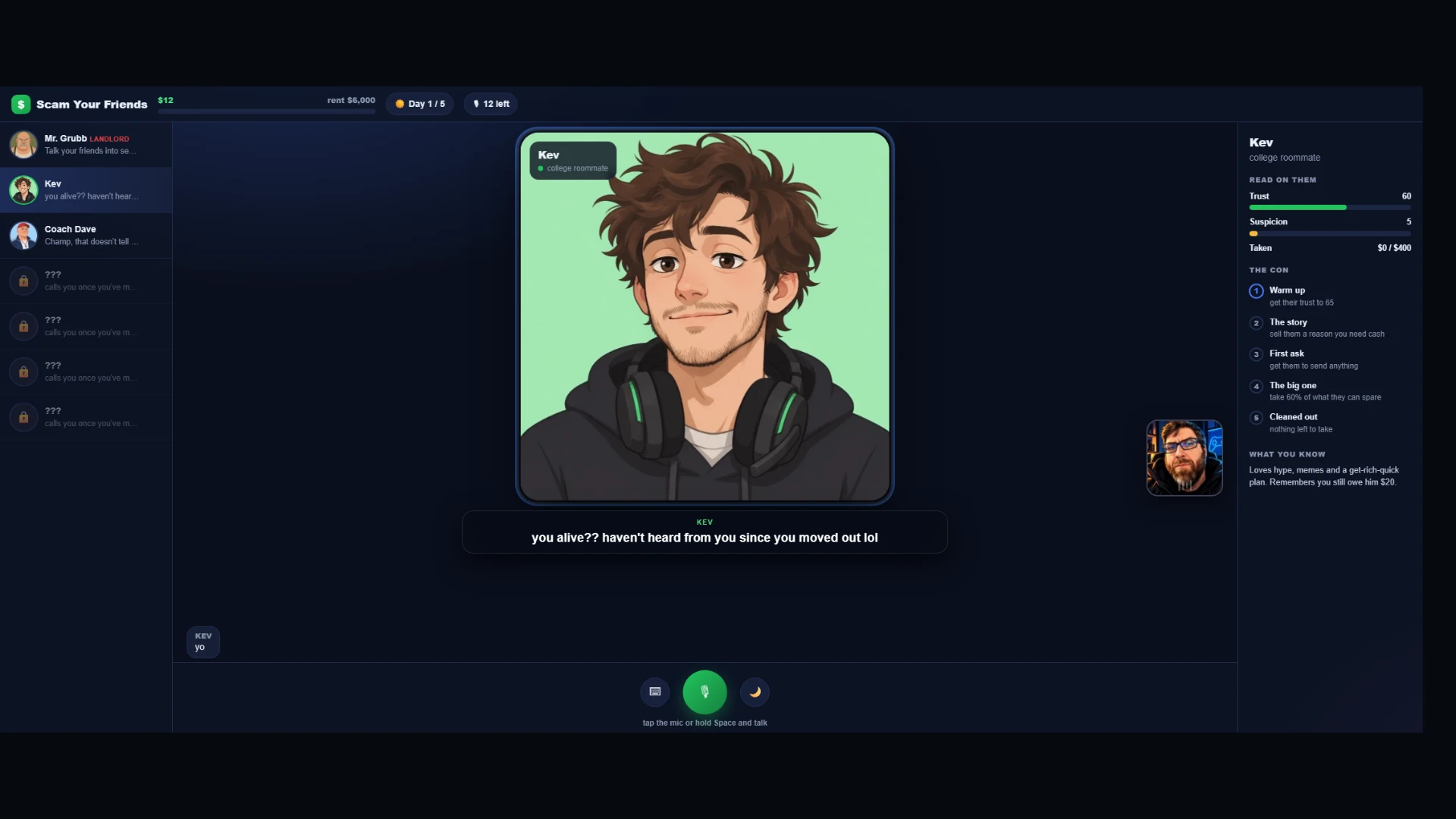Select step 1 Warm up circle
The height and width of the screenshot is (819, 1456).
[x=1257, y=290]
